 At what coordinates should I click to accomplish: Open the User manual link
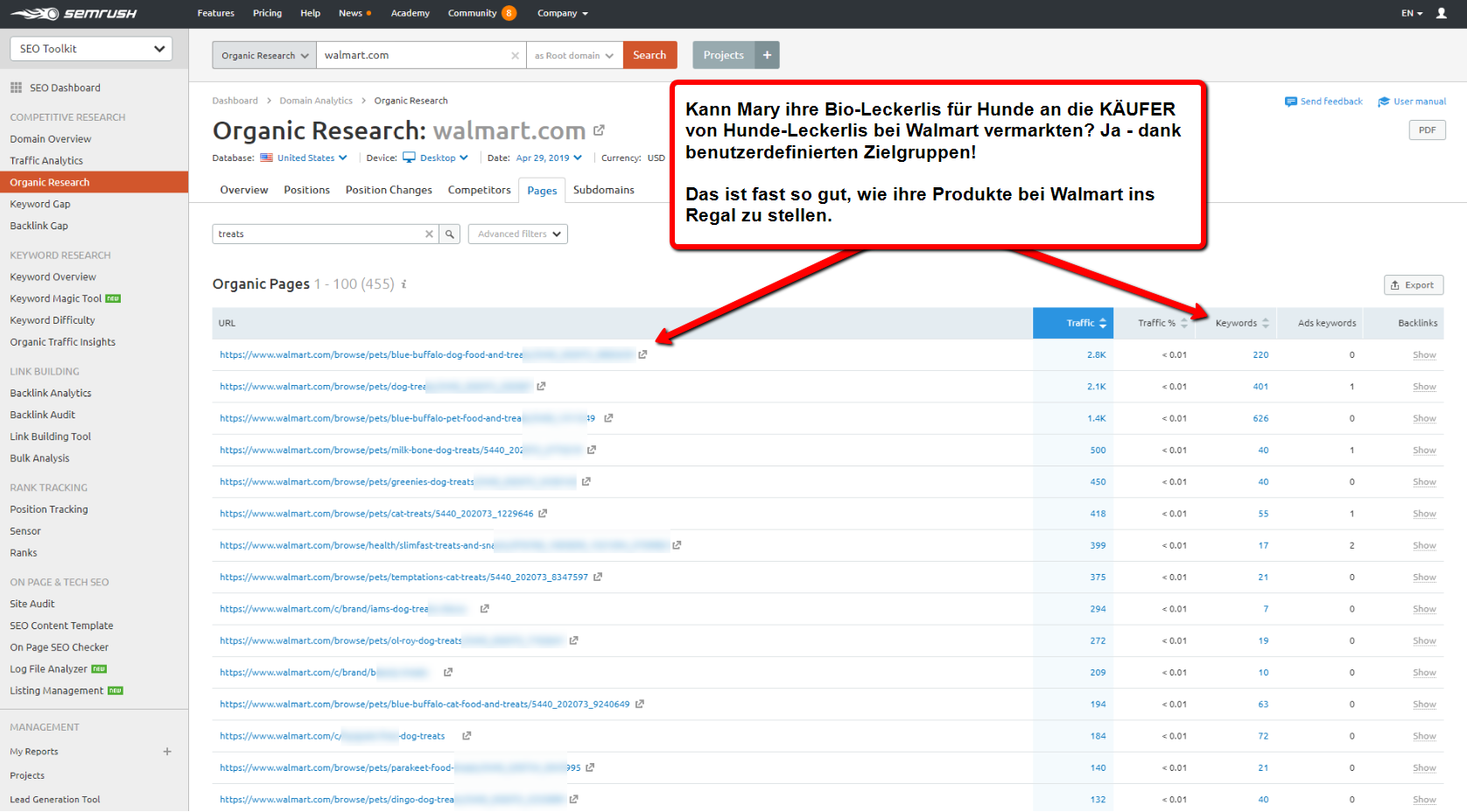(x=1412, y=101)
